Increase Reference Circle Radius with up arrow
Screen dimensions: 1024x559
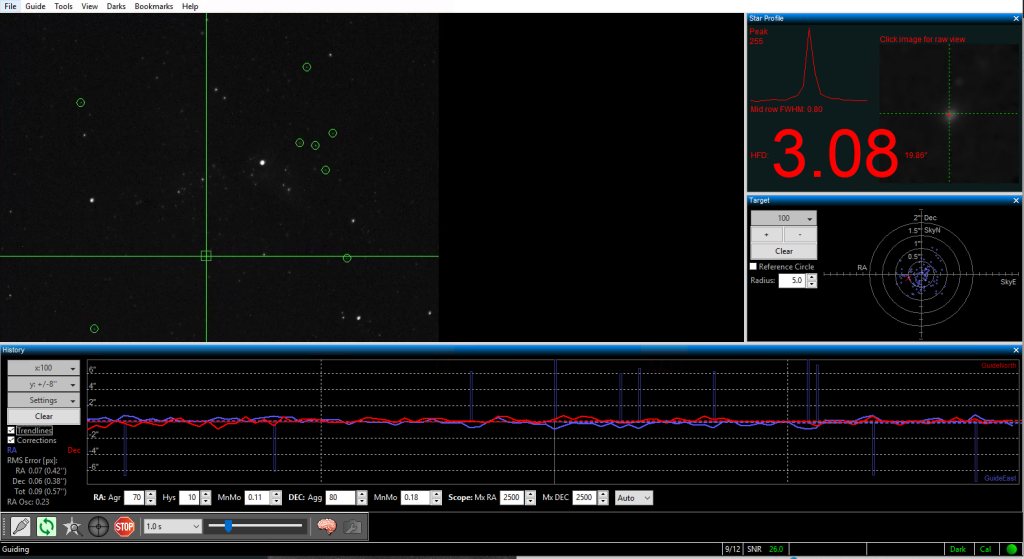812,277
